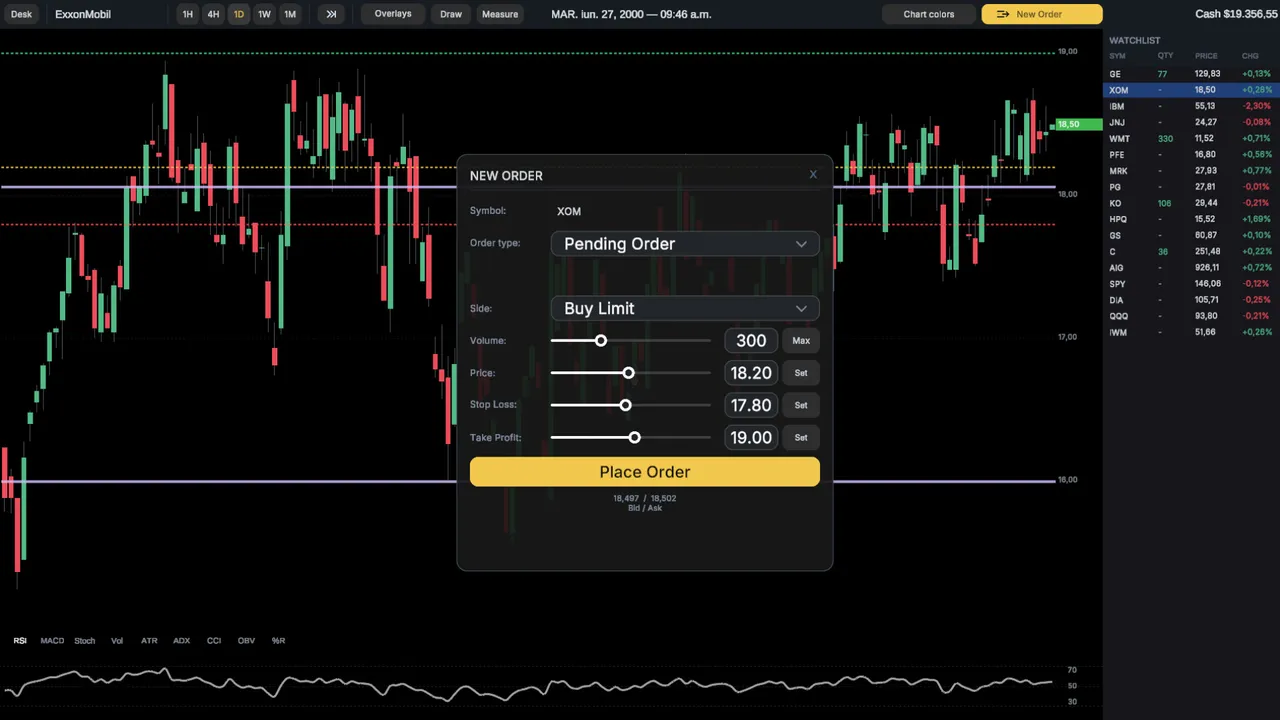Select the 1W timeframe

(264, 14)
